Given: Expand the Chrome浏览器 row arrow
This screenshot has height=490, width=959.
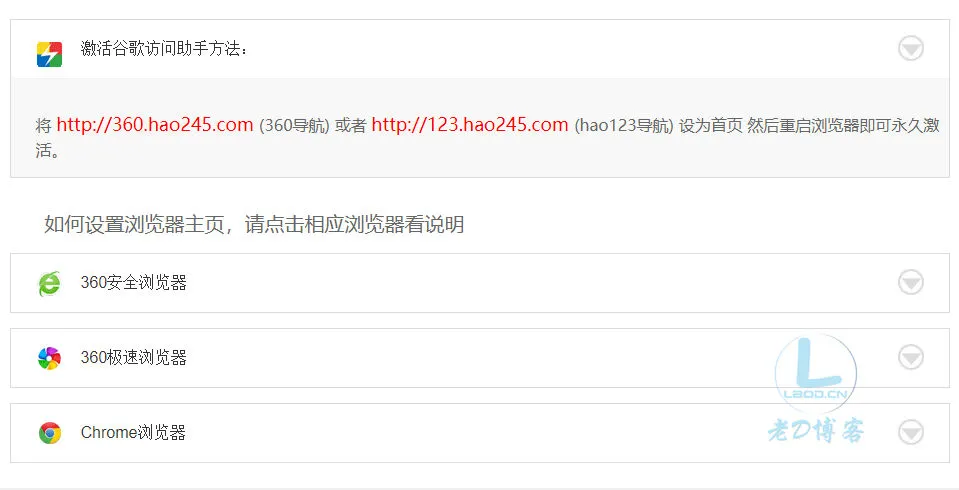Looking at the screenshot, I should pos(911,432).
